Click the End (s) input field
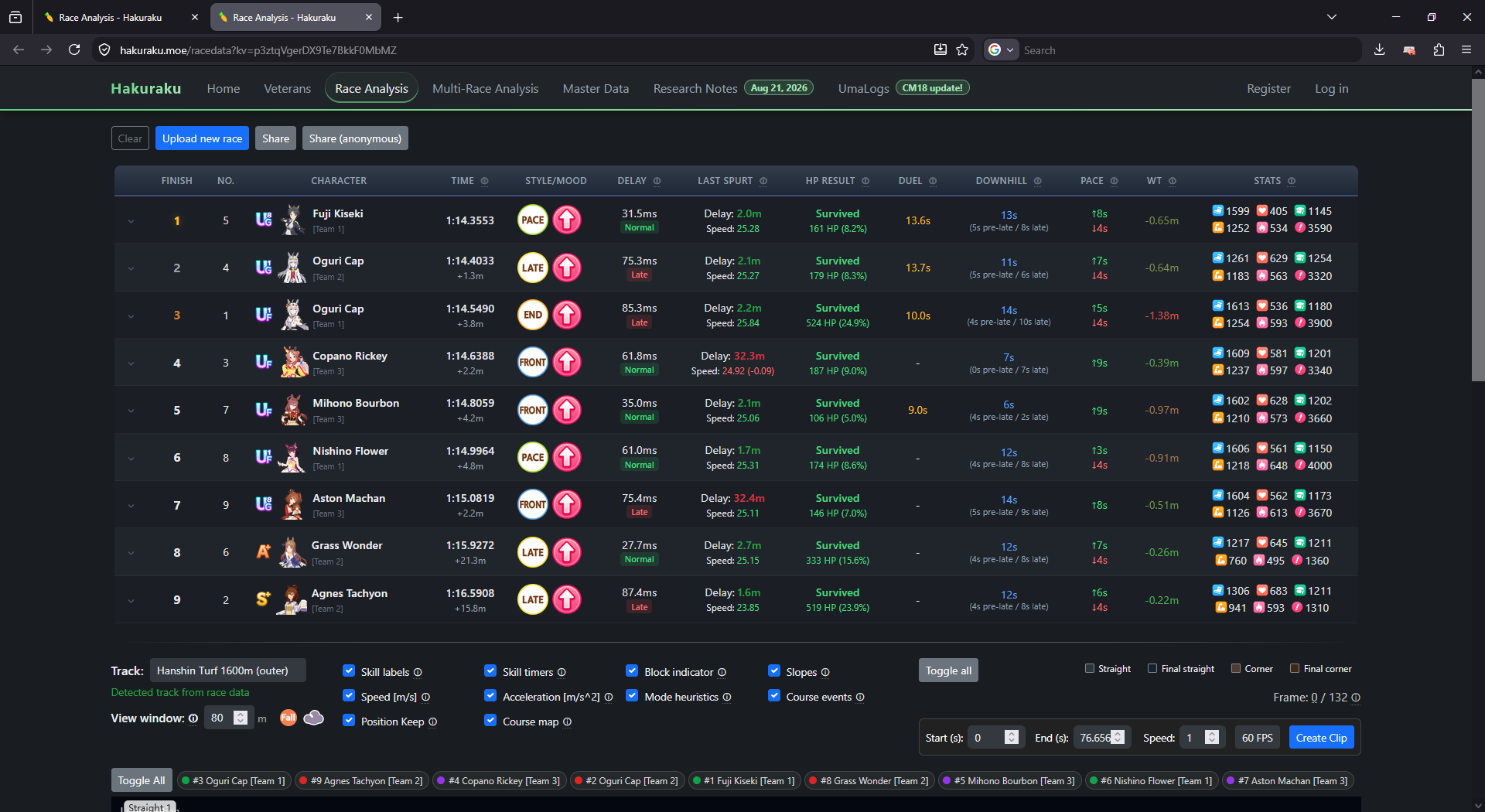Viewport: 1485px width, 812px height. click(1102, 738)
